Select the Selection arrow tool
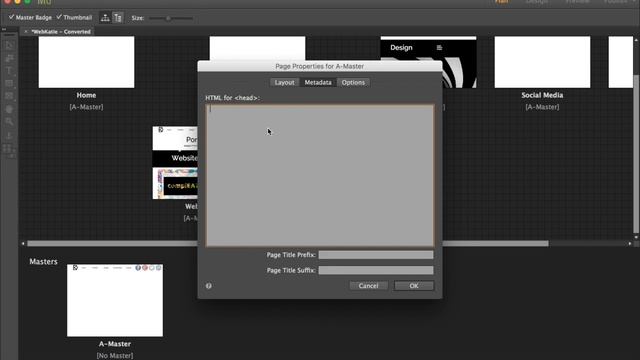 9,45
